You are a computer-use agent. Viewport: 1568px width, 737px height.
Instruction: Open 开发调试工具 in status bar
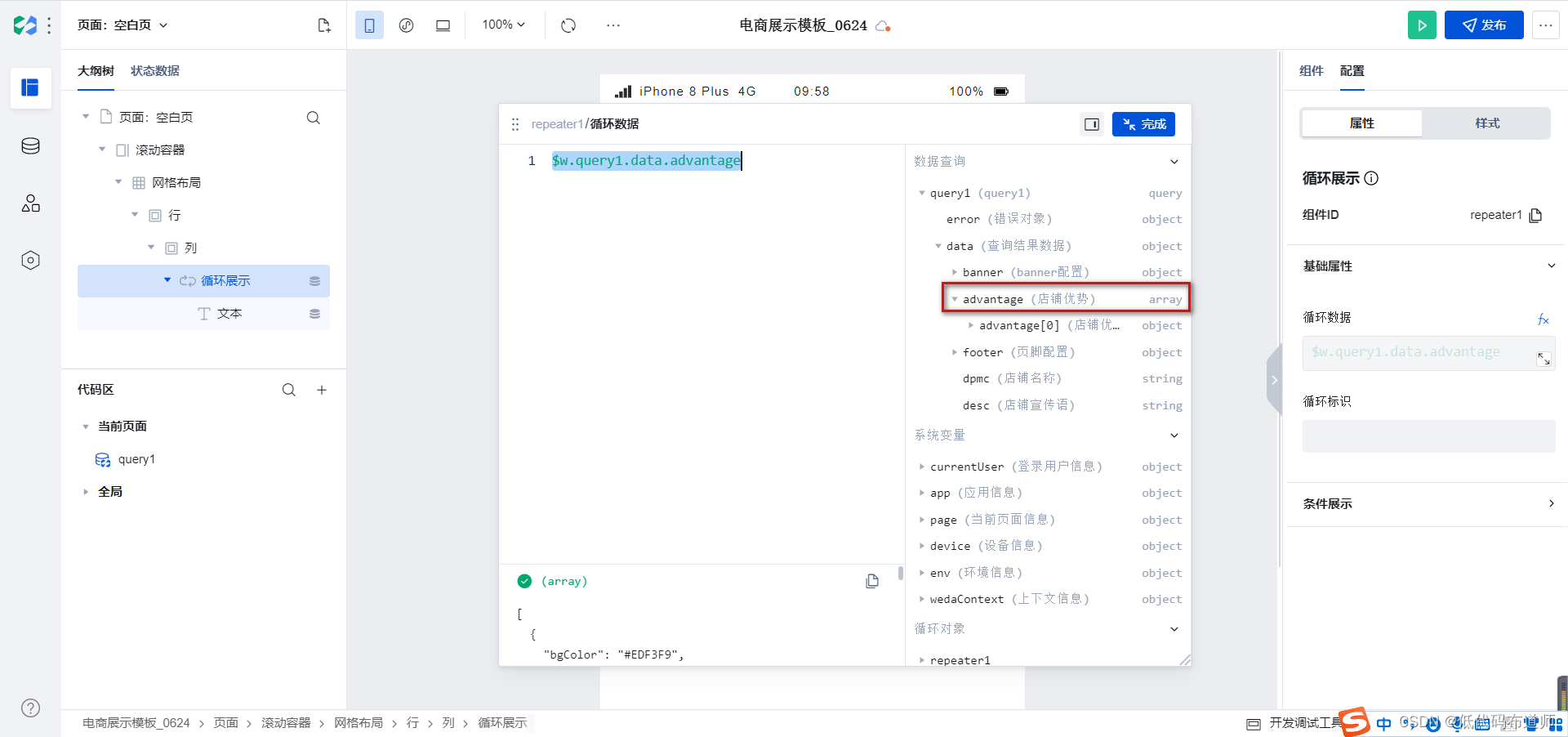click(x=1295, y=723)
